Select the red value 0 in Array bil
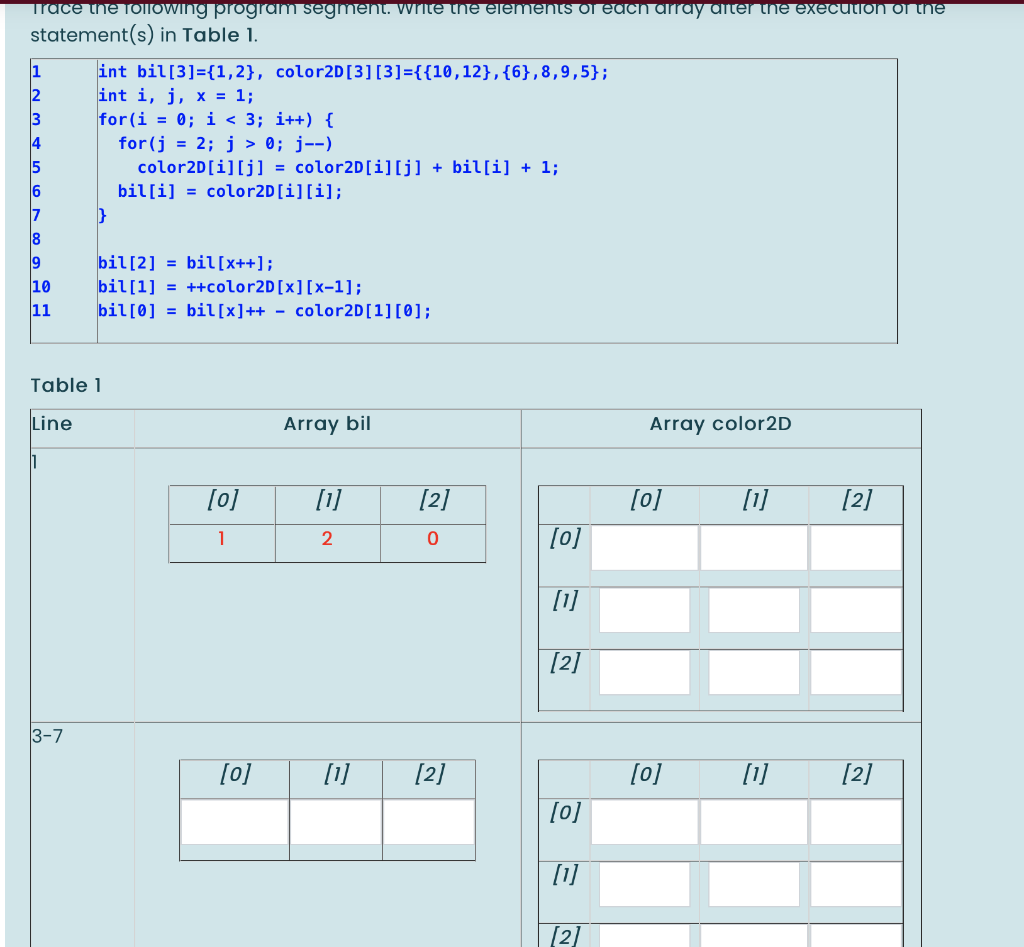The height and width of the screenshot is (947, 1024). [x=432, y=541]
